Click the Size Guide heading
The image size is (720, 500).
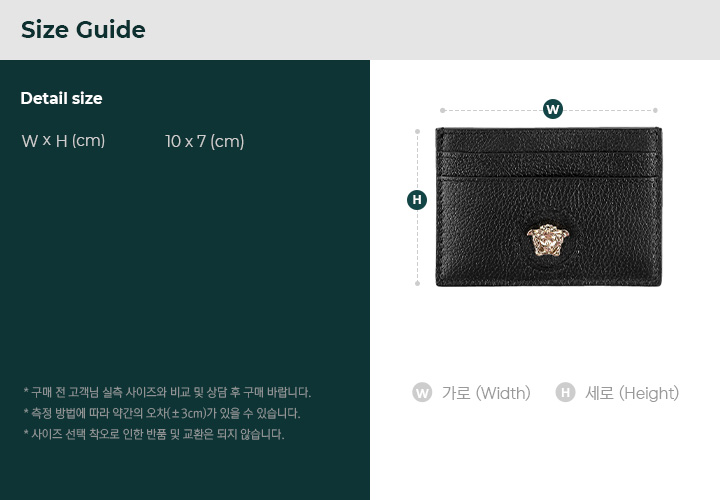[x=83, y=30]
